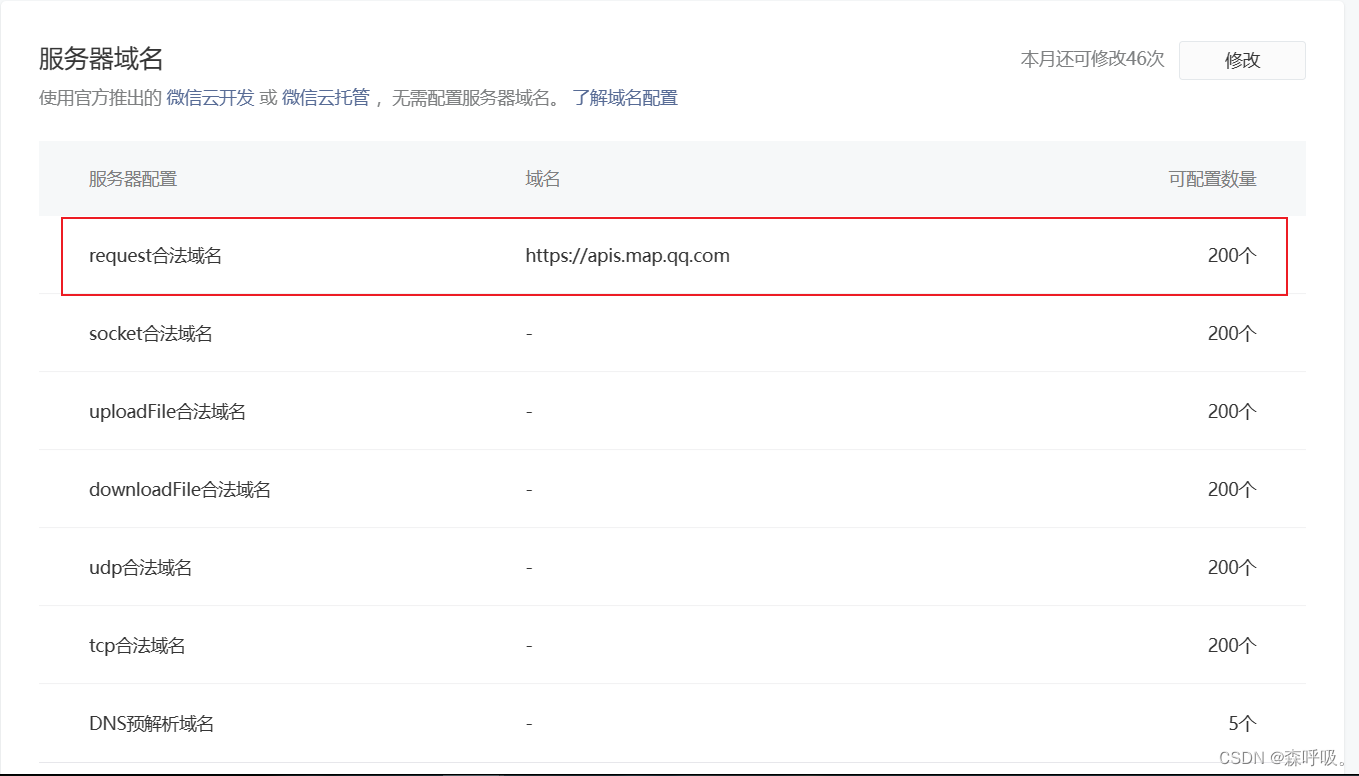Click the 200个 count in downloadFile row
Image resolution: width=1359 pixels, height=776 pixels.
1232,489
